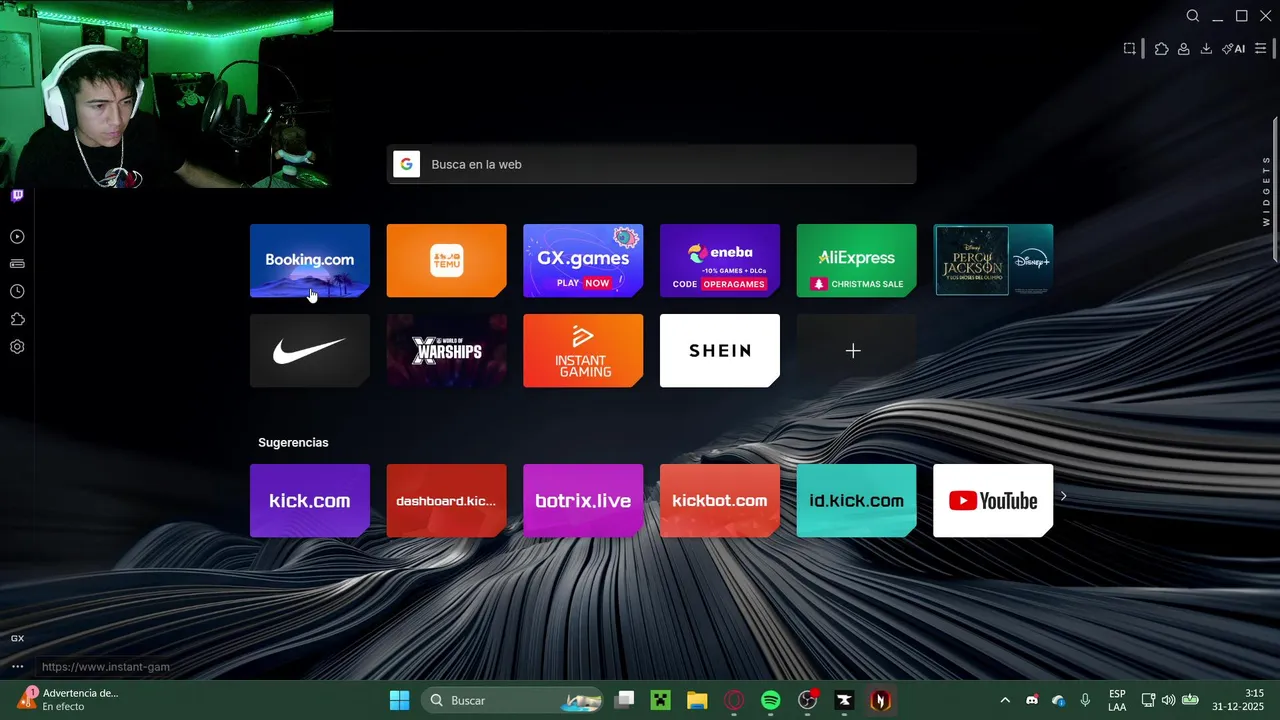Open the OneDrive cloud tray icon
This screenshot has width=1280, height=720.
pos(1058,700)
